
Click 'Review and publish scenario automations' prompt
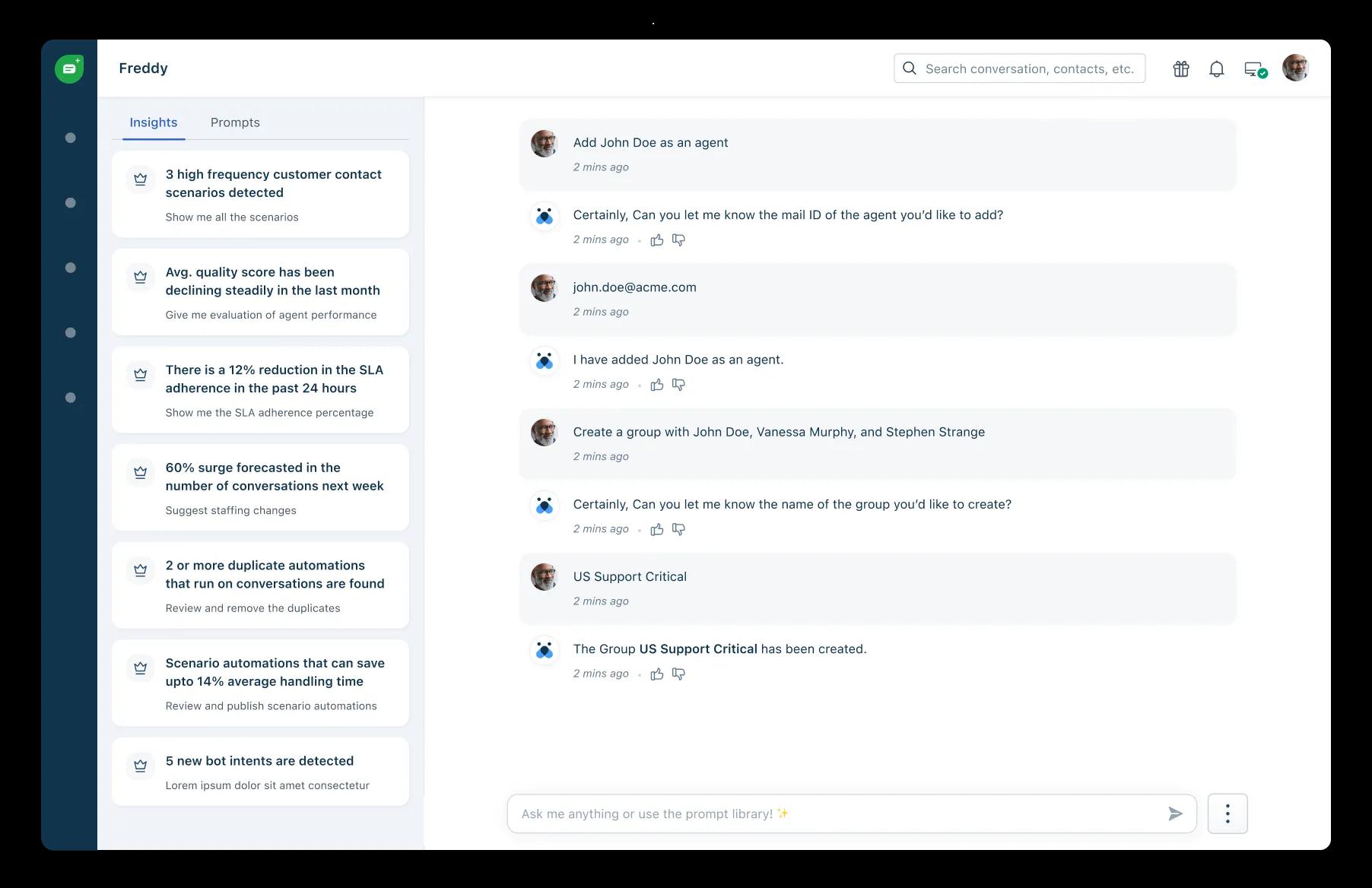tap(271, 706)
